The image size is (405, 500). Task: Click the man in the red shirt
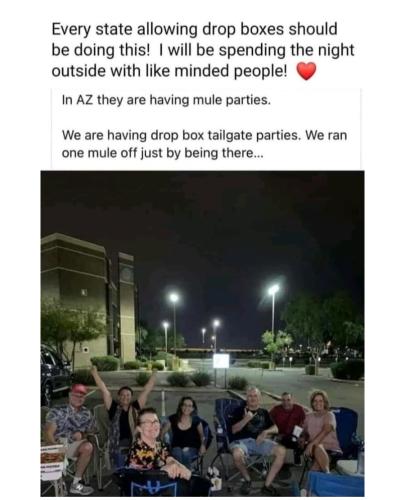(x=287, y=420)
